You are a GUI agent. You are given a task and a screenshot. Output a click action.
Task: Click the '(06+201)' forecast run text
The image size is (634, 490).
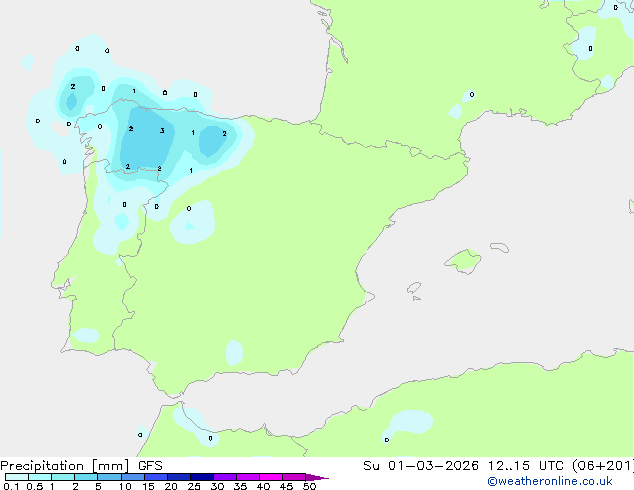point(603,466)
